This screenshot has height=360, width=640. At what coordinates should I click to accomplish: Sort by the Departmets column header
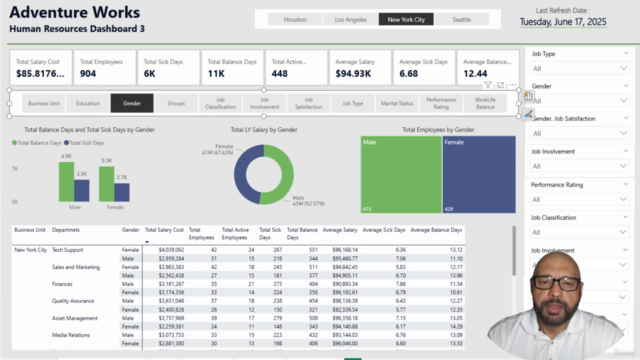pyautogui.click(x=66, y=230)
